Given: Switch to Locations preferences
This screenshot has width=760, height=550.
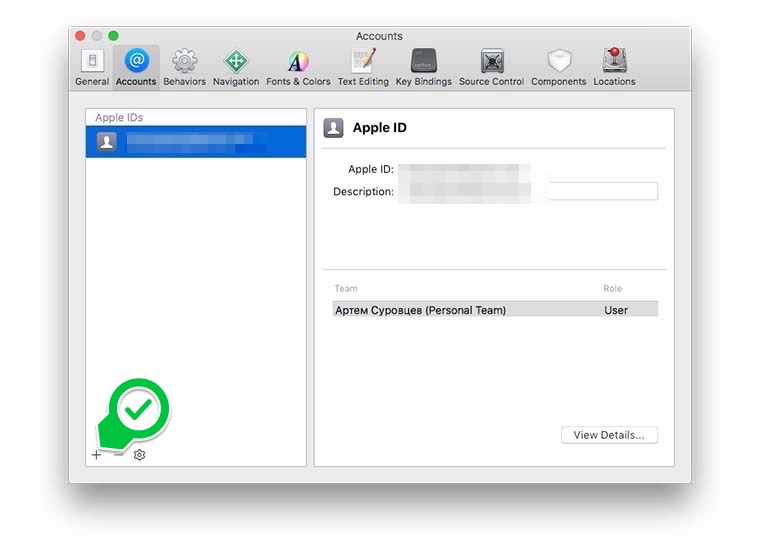Looking at the screenshot, I should click(x=614, y=67).
